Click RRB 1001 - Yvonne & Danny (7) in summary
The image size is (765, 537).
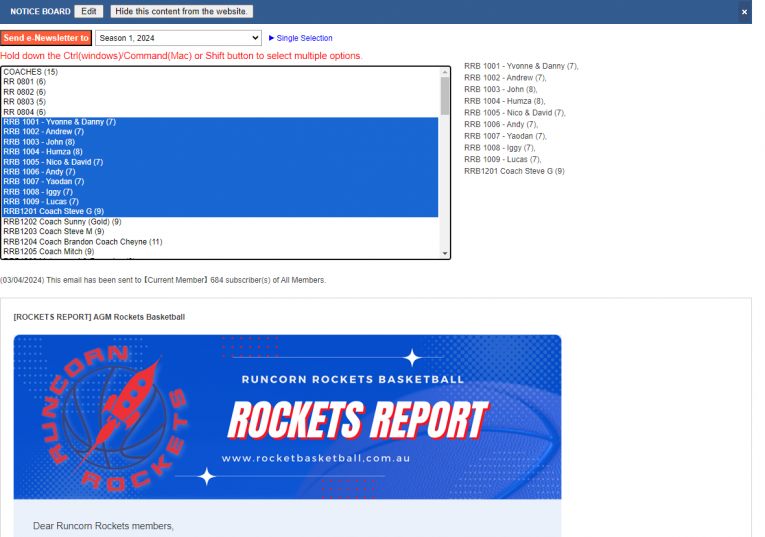point(521,66)
